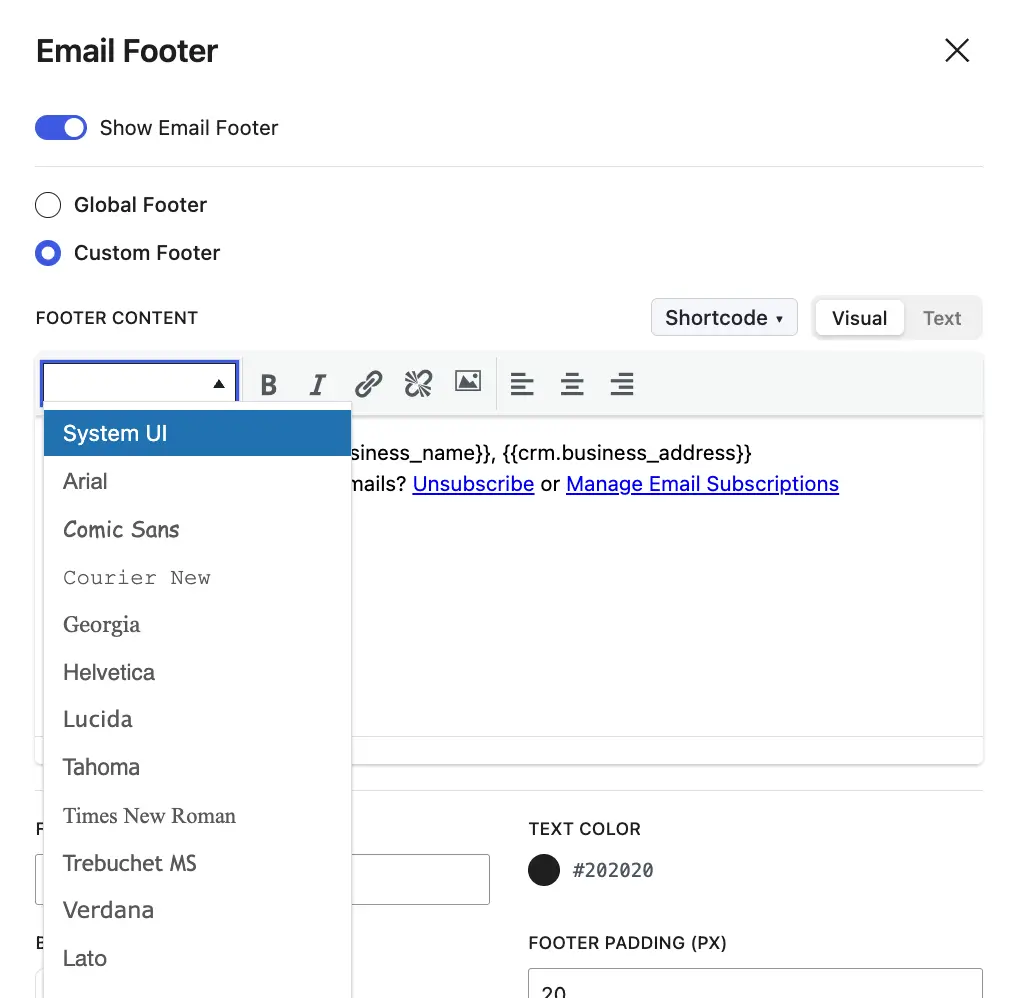Choose Tahoma from the font list
Screen dimensions: 1016x998
point(198,767)
